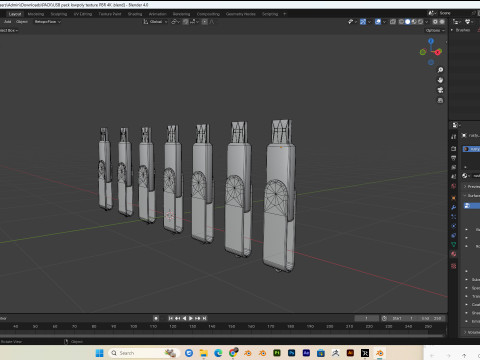Open the Options dropdown in viewport
The image size is (480, 360).
[x=435, y=30]
